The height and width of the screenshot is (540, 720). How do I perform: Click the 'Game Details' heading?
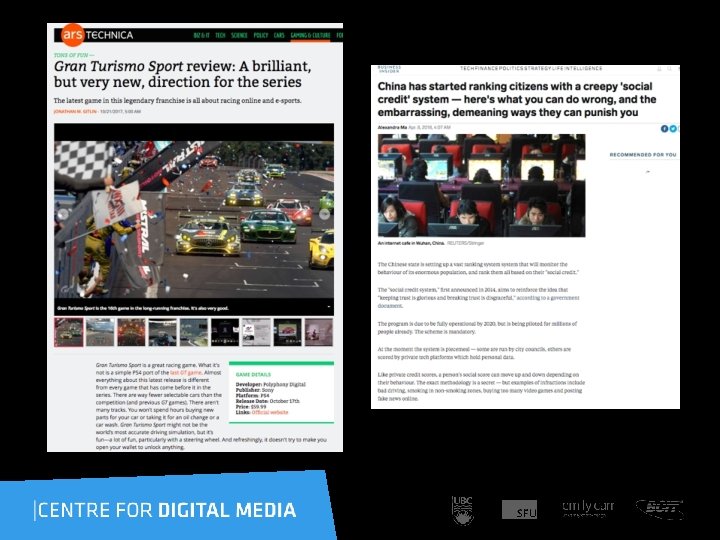click(x=253, y=374)
